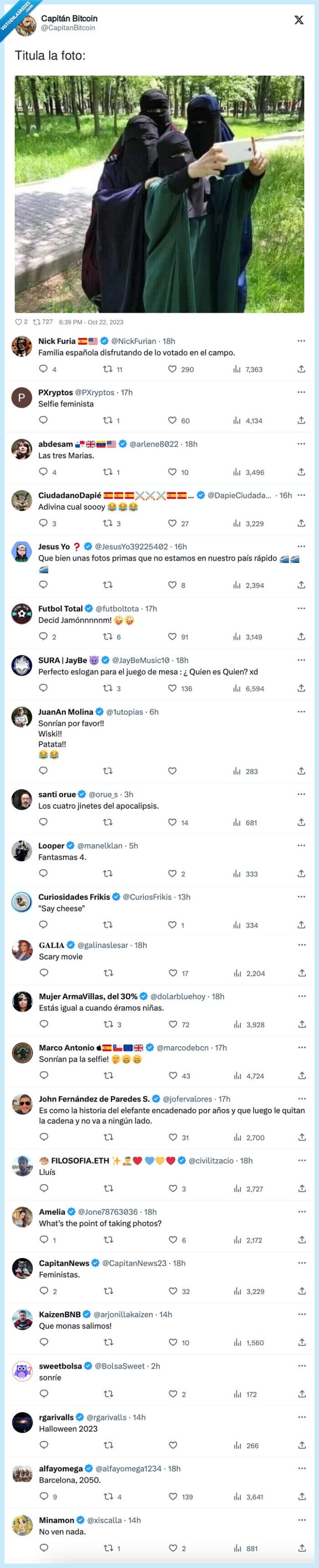Retweet PXryptos's "Selfie feminista" reply
Viewport: 319px width, 1568px height.
click(x=108, y=421)
